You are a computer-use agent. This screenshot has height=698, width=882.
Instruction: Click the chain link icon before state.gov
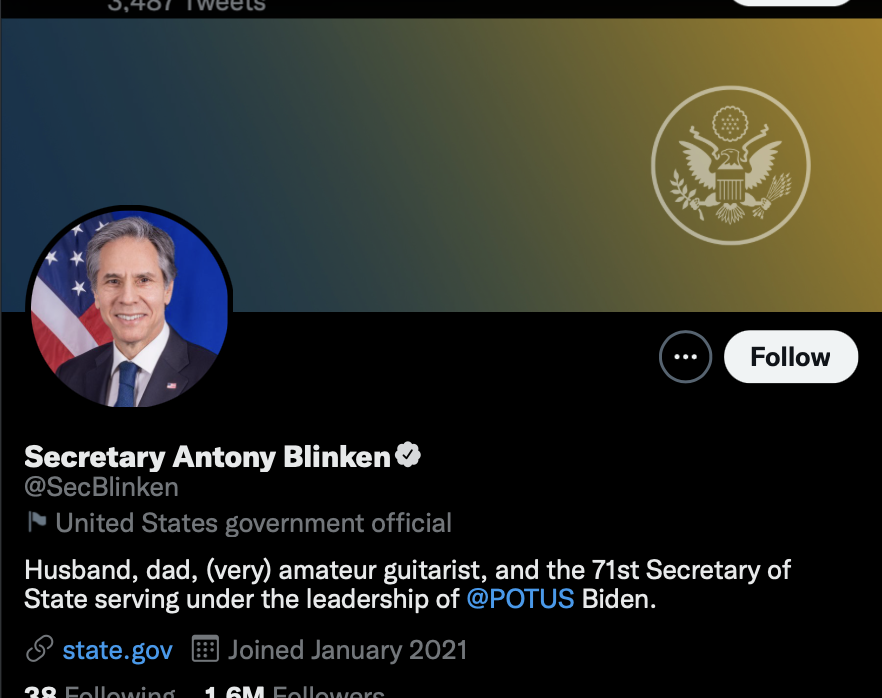(x=39, y=650)
